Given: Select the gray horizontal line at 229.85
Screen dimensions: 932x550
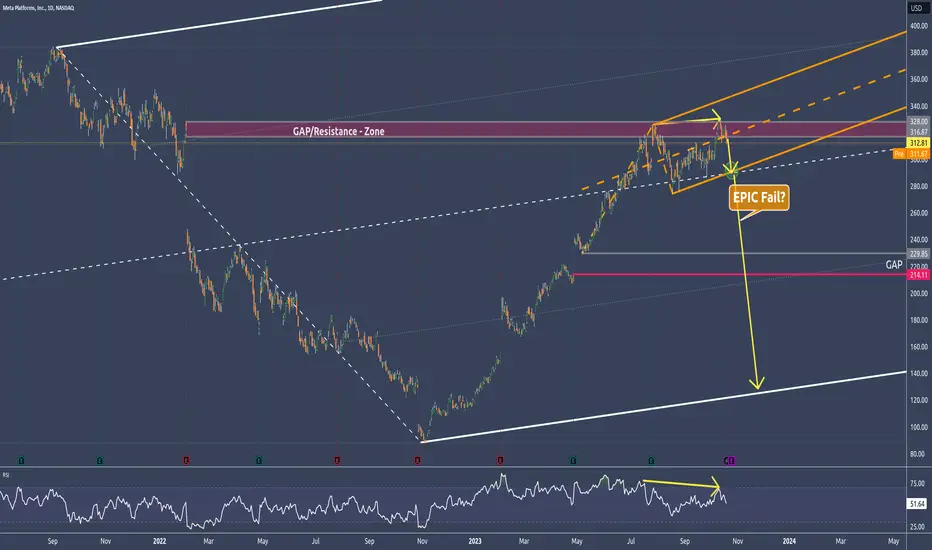Looking at the screenshot, I should point(745,254).
